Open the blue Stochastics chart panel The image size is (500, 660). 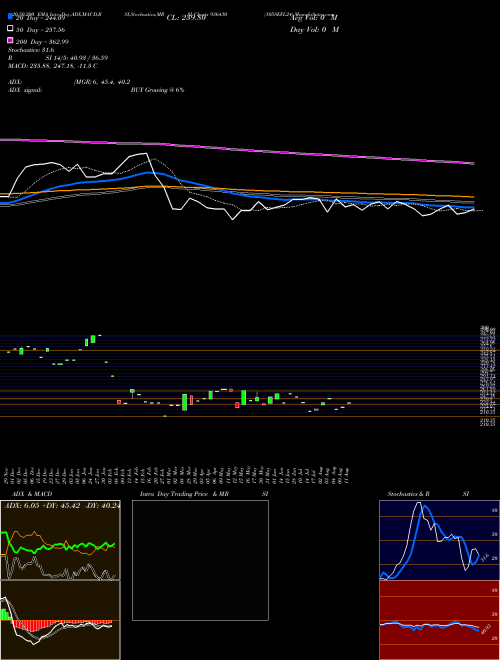pos(439,540)
